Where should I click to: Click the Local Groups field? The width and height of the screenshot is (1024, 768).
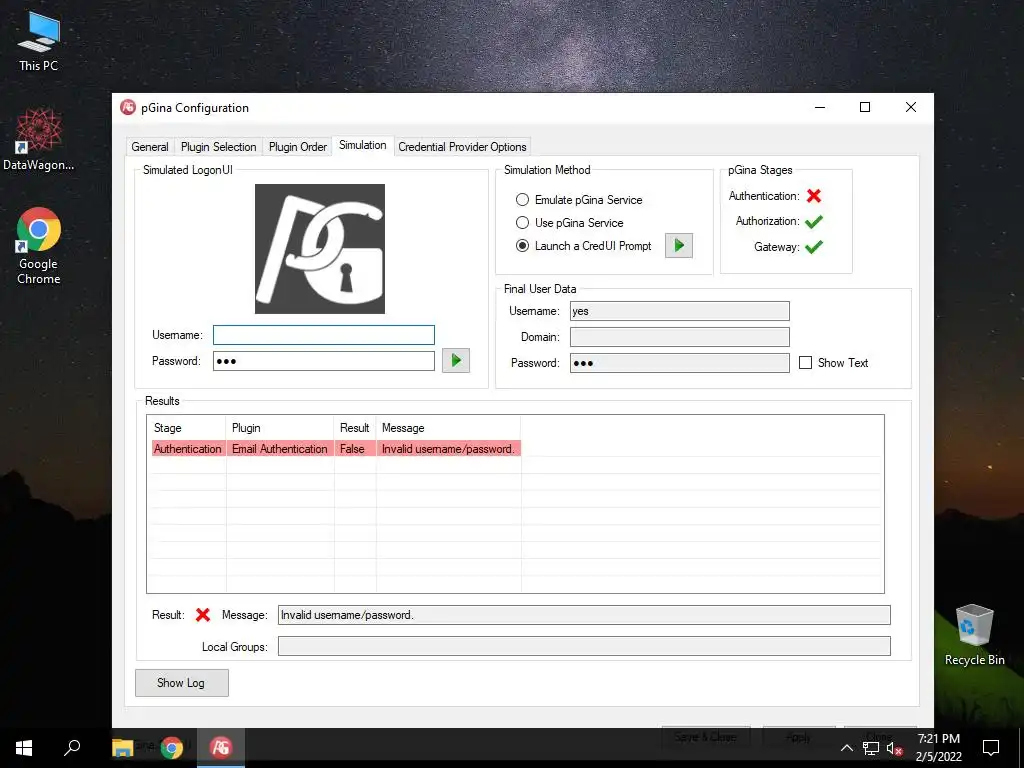pos(584,647)
